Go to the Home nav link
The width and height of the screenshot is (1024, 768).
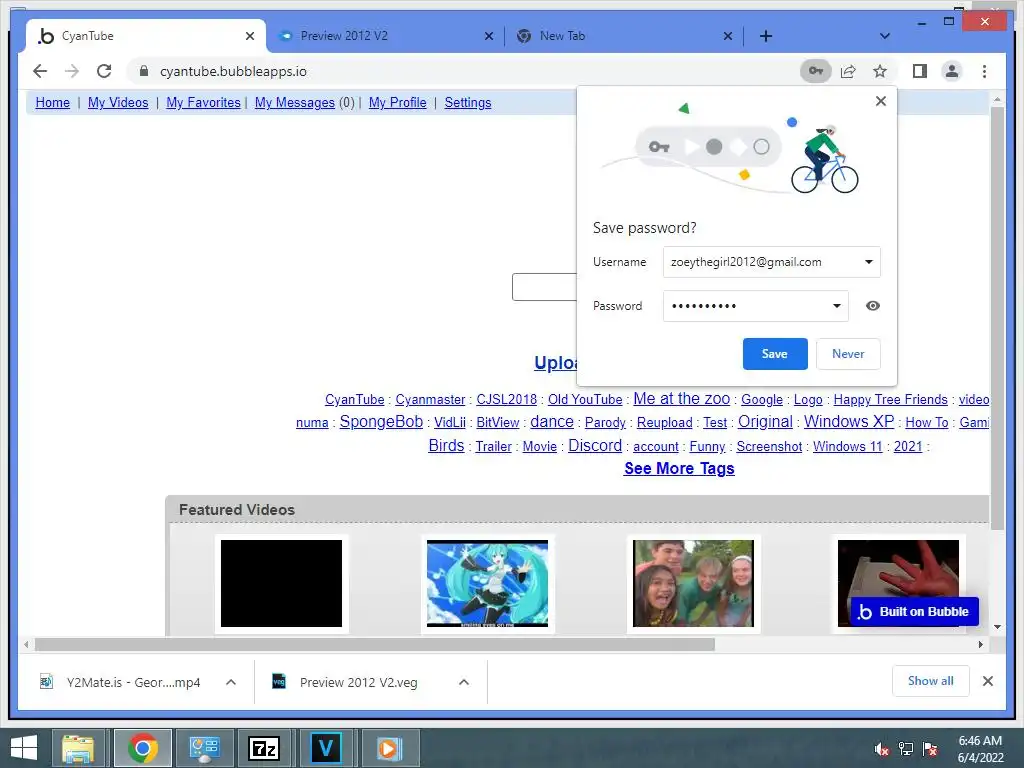click(x=52, y=103)
